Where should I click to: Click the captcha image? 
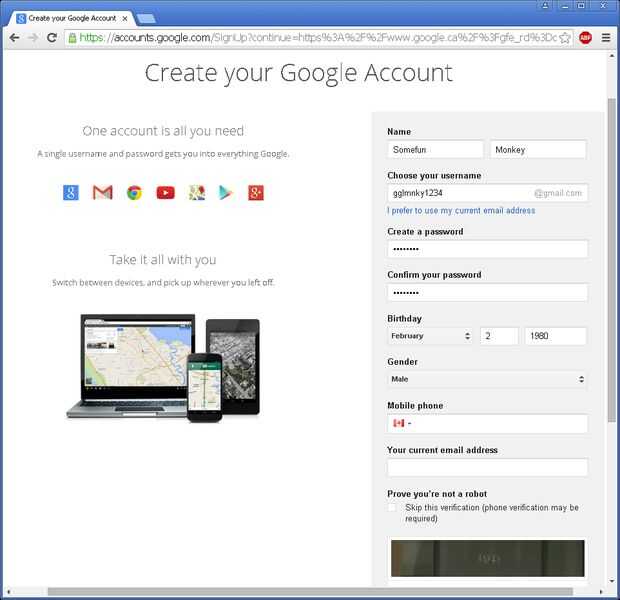[487, 558]
